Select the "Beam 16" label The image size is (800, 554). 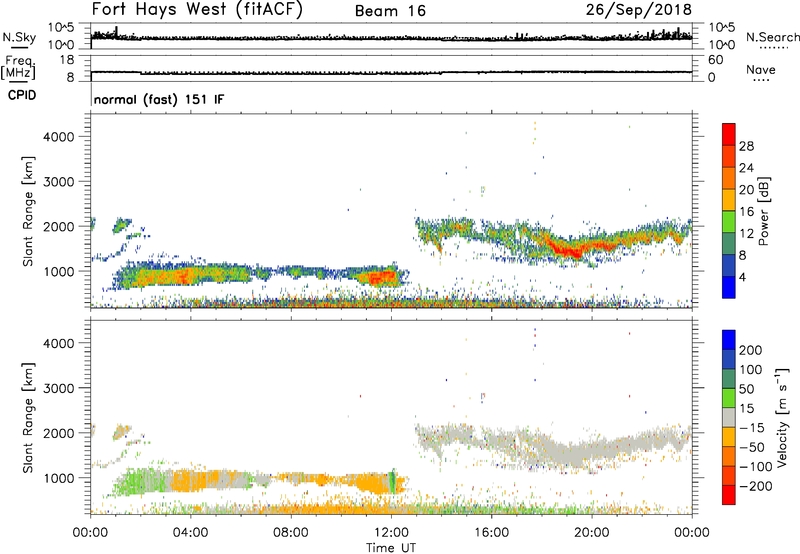click(390, 11)
